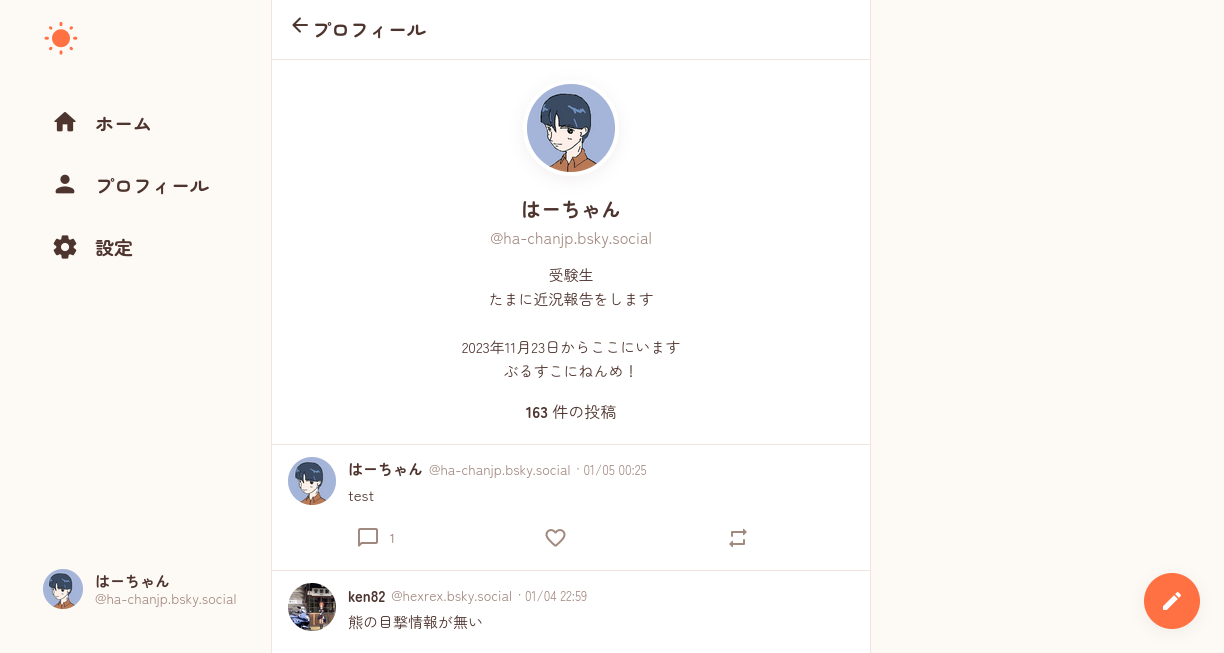
Task: Compose a new post with pencil button
Action: [x=1172, y=601]
